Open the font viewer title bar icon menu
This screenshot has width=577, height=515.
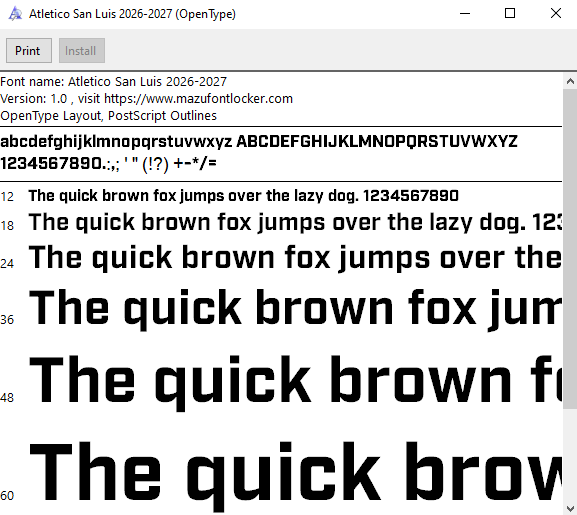pos(15,14)
